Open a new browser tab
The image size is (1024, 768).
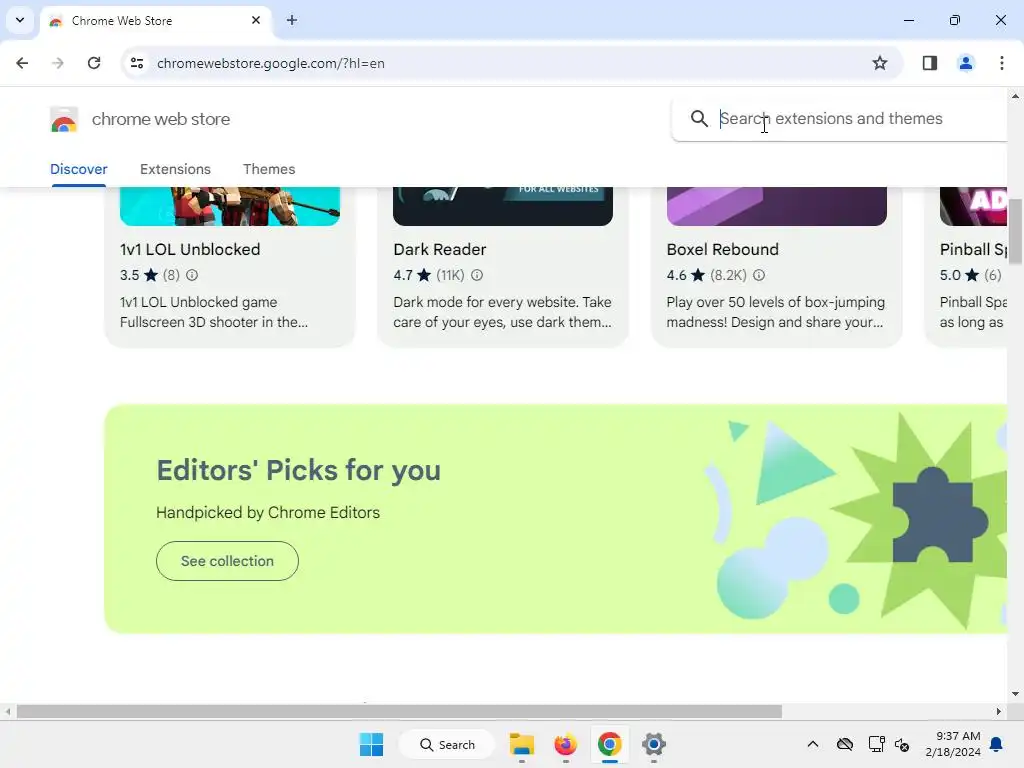point(292,20)
